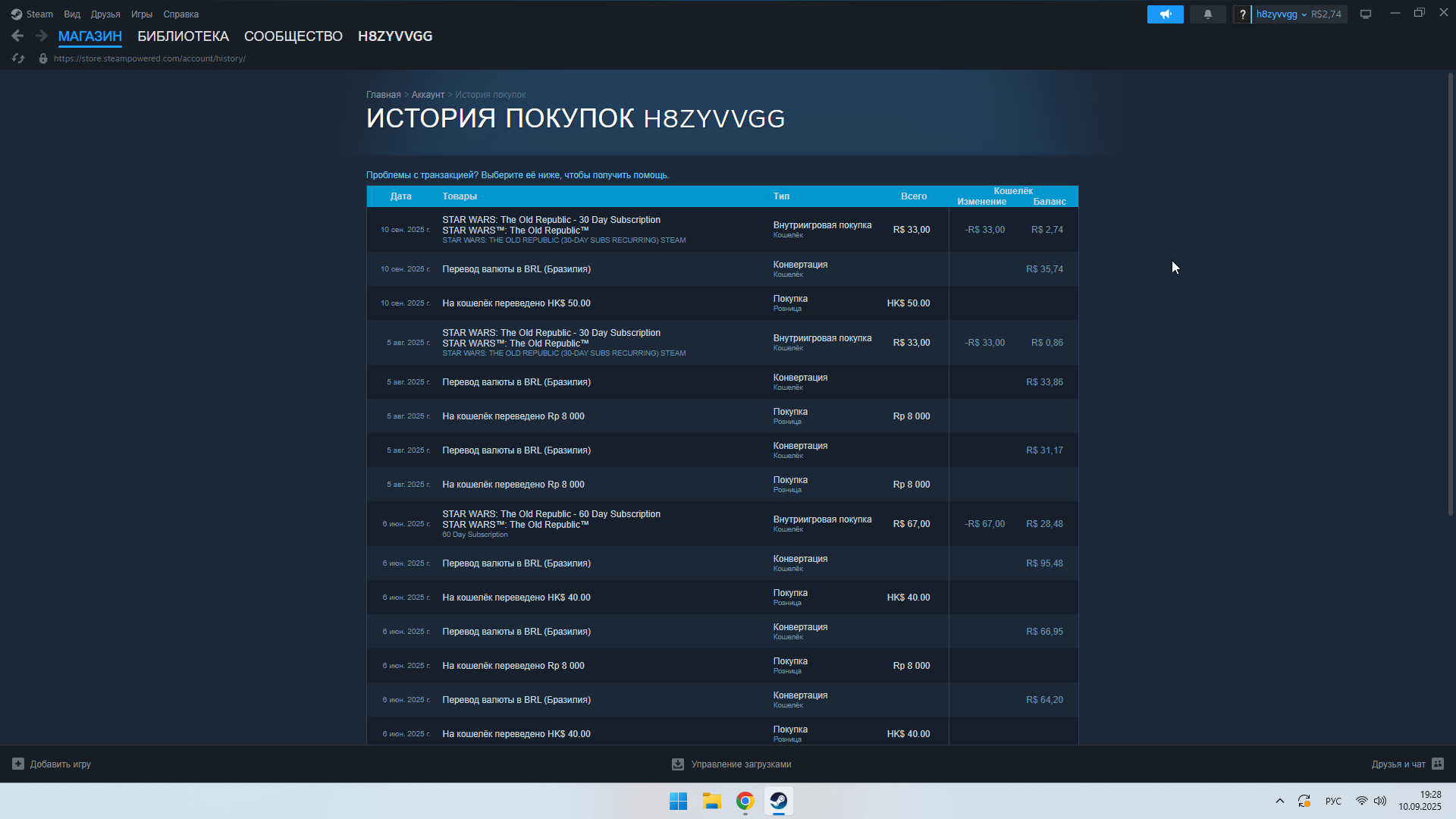Click the Проблемы с транзакцией help text
This screenshot has width=1456, height=819.
(x=517, y=175)
